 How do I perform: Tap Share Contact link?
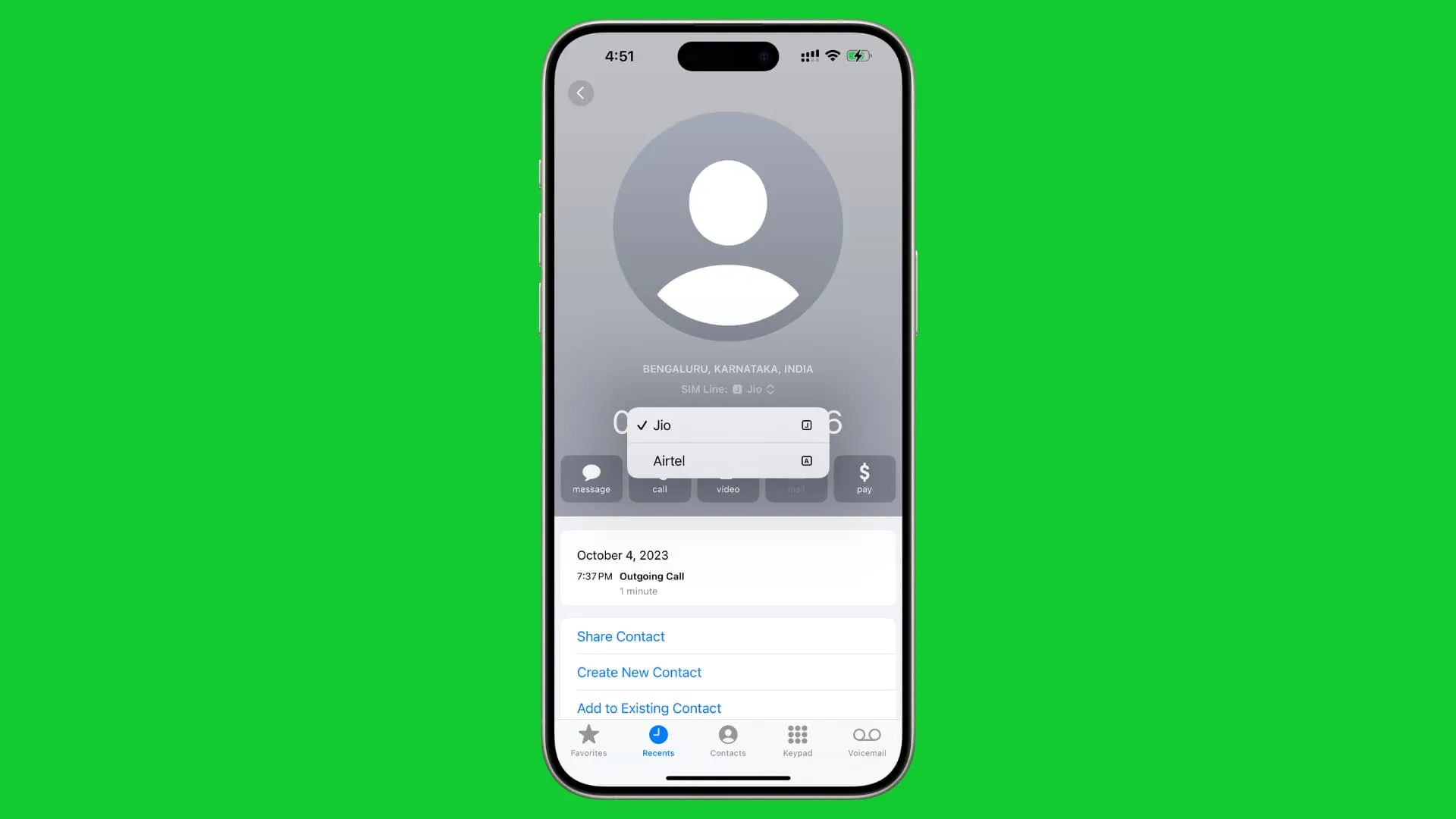pyautogui.click(x=620, y=636)
